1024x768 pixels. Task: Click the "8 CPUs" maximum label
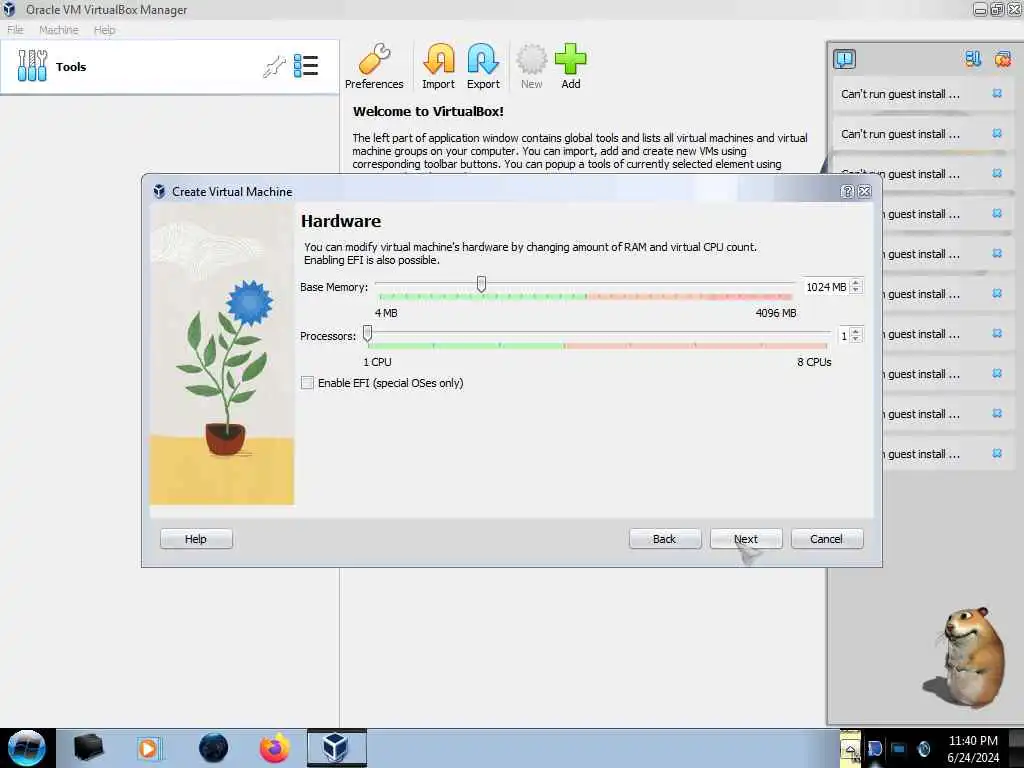(x=814, y=362)
